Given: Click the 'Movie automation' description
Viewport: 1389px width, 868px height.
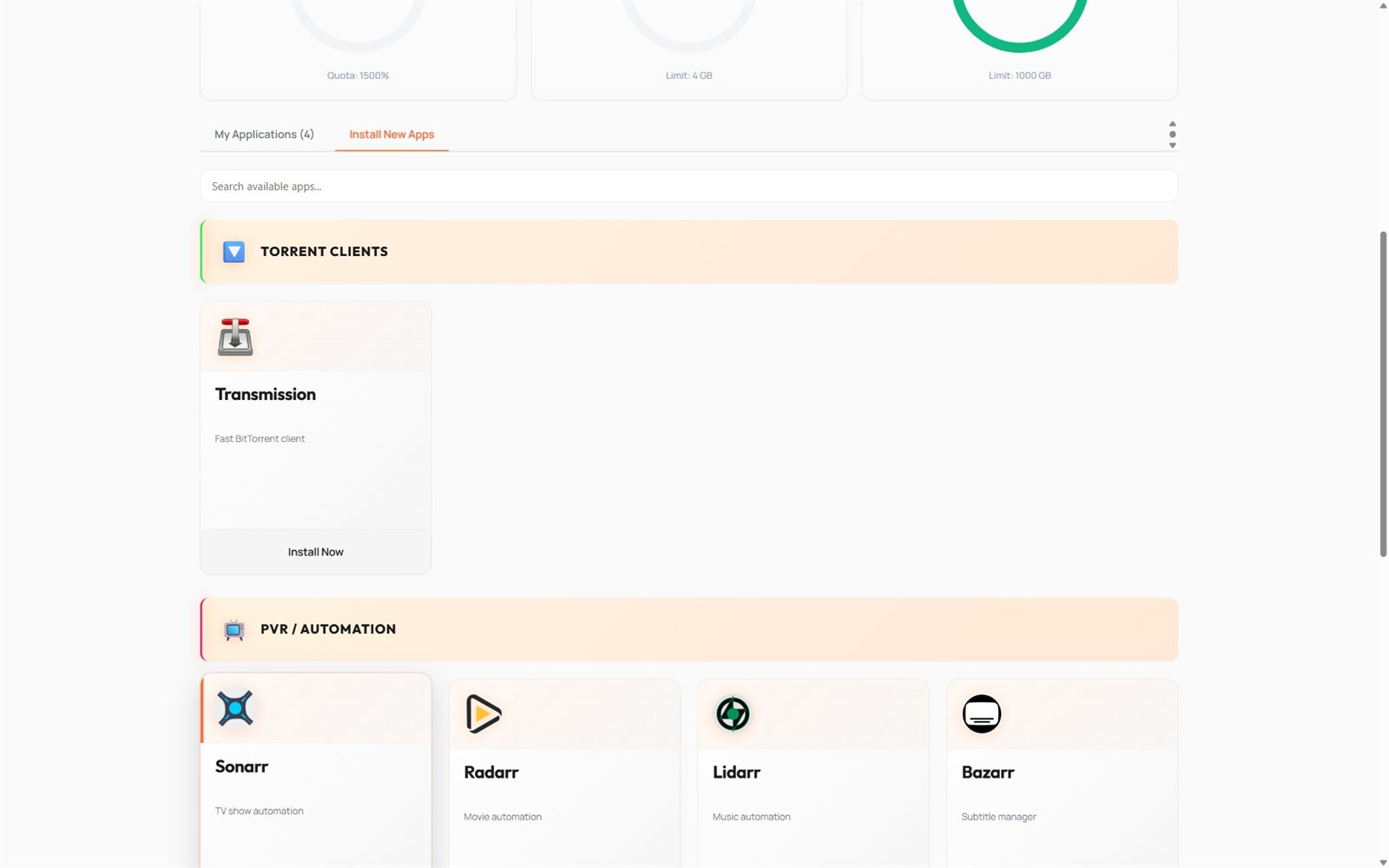Looking at the screenshot, I should click(503, 818).
